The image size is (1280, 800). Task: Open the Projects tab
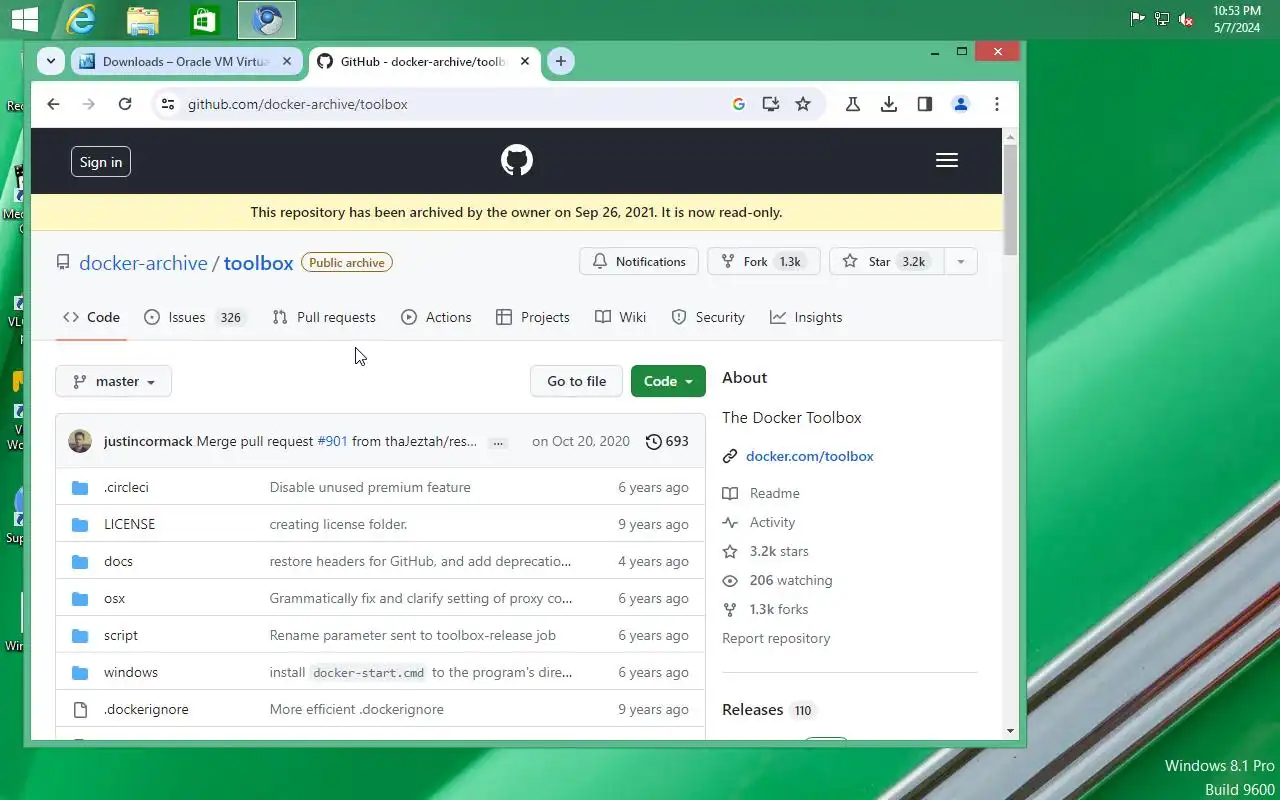[x=533, y=317]
